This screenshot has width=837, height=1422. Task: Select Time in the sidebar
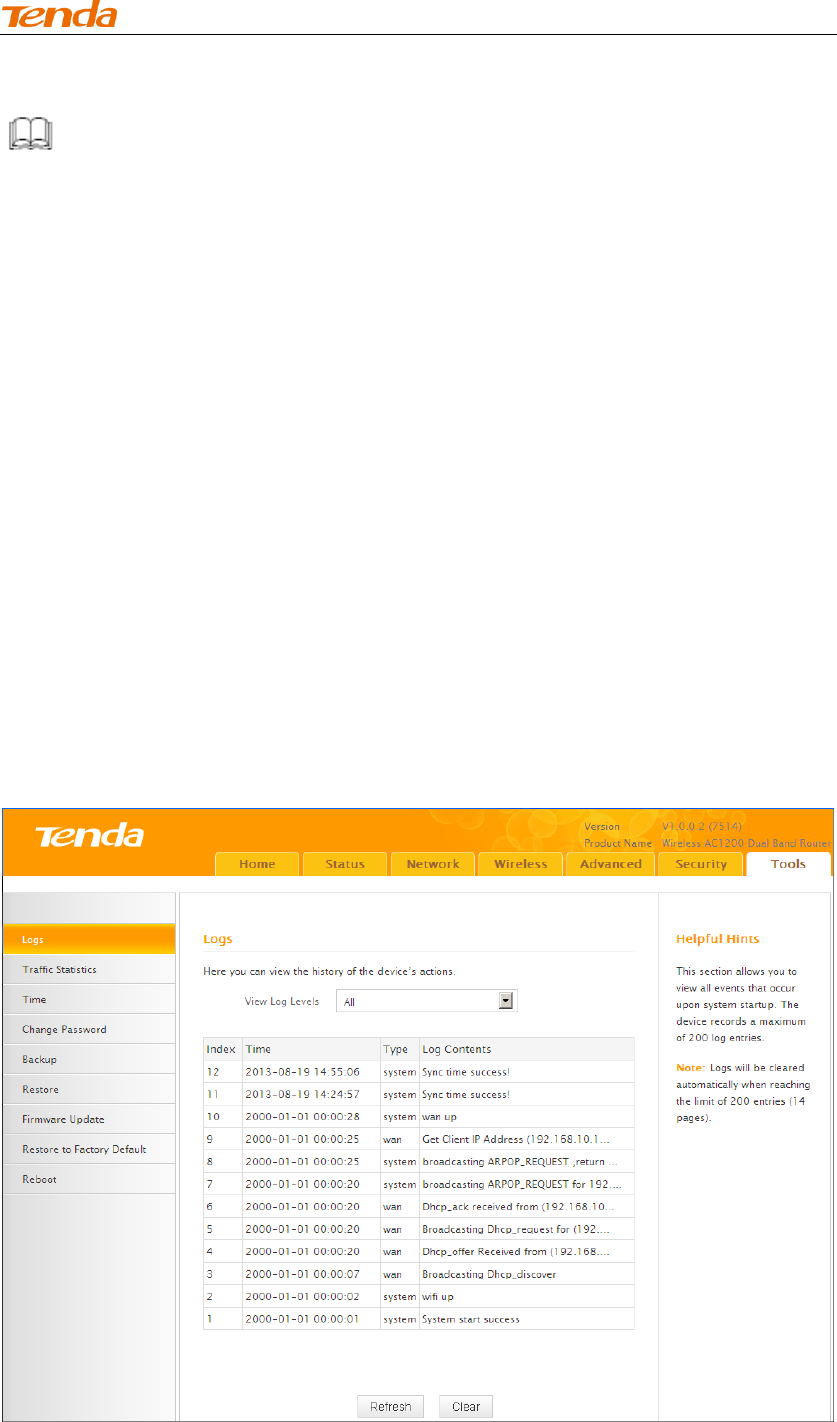point(88,999)
